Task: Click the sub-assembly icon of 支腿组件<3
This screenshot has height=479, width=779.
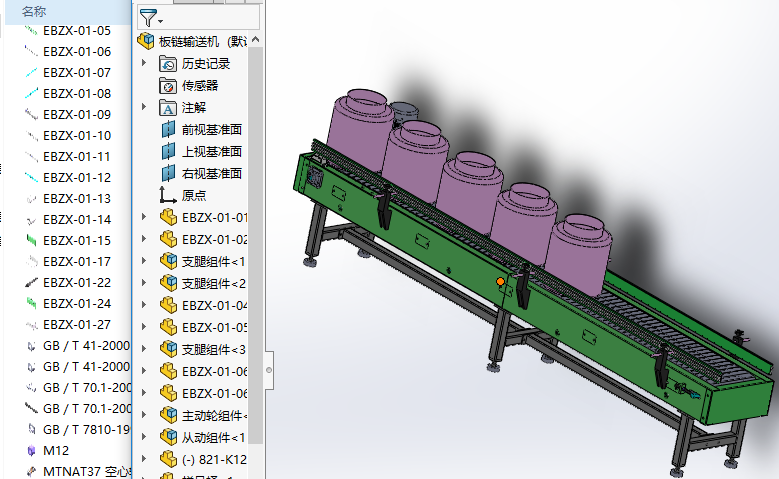Action: (168, 349)
